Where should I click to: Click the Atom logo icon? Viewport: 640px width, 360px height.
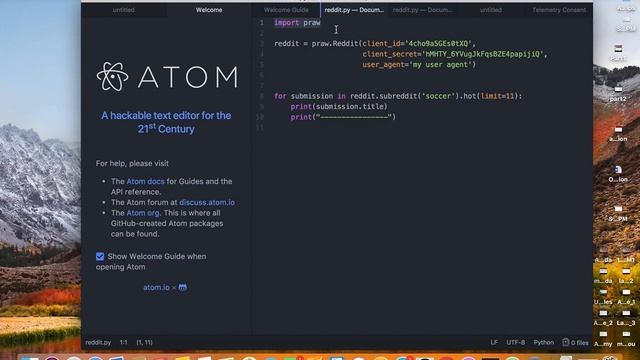point(112,76)
